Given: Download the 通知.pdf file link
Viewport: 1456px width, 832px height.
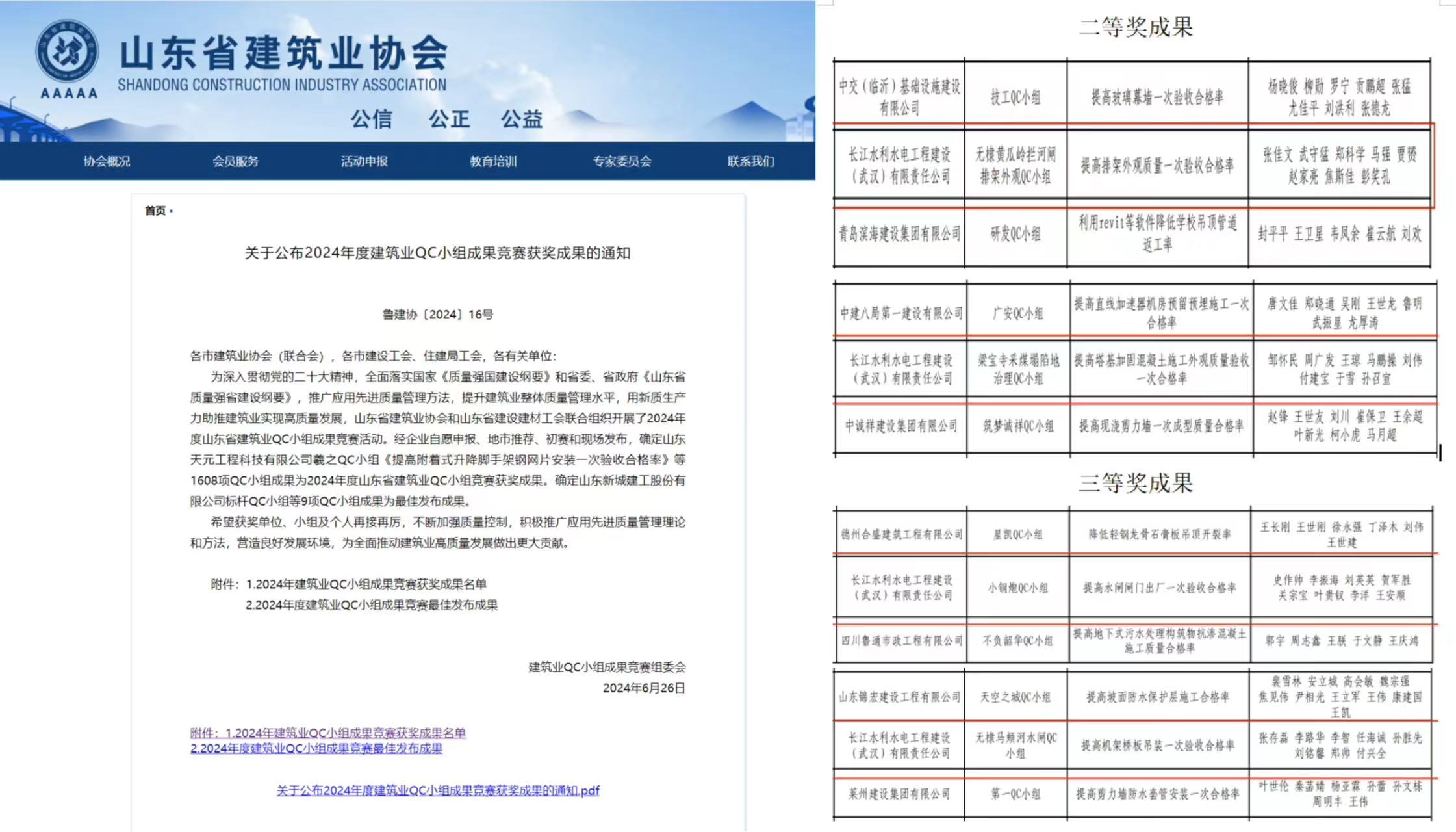Looking at the screenshot, I should [438, 790].
